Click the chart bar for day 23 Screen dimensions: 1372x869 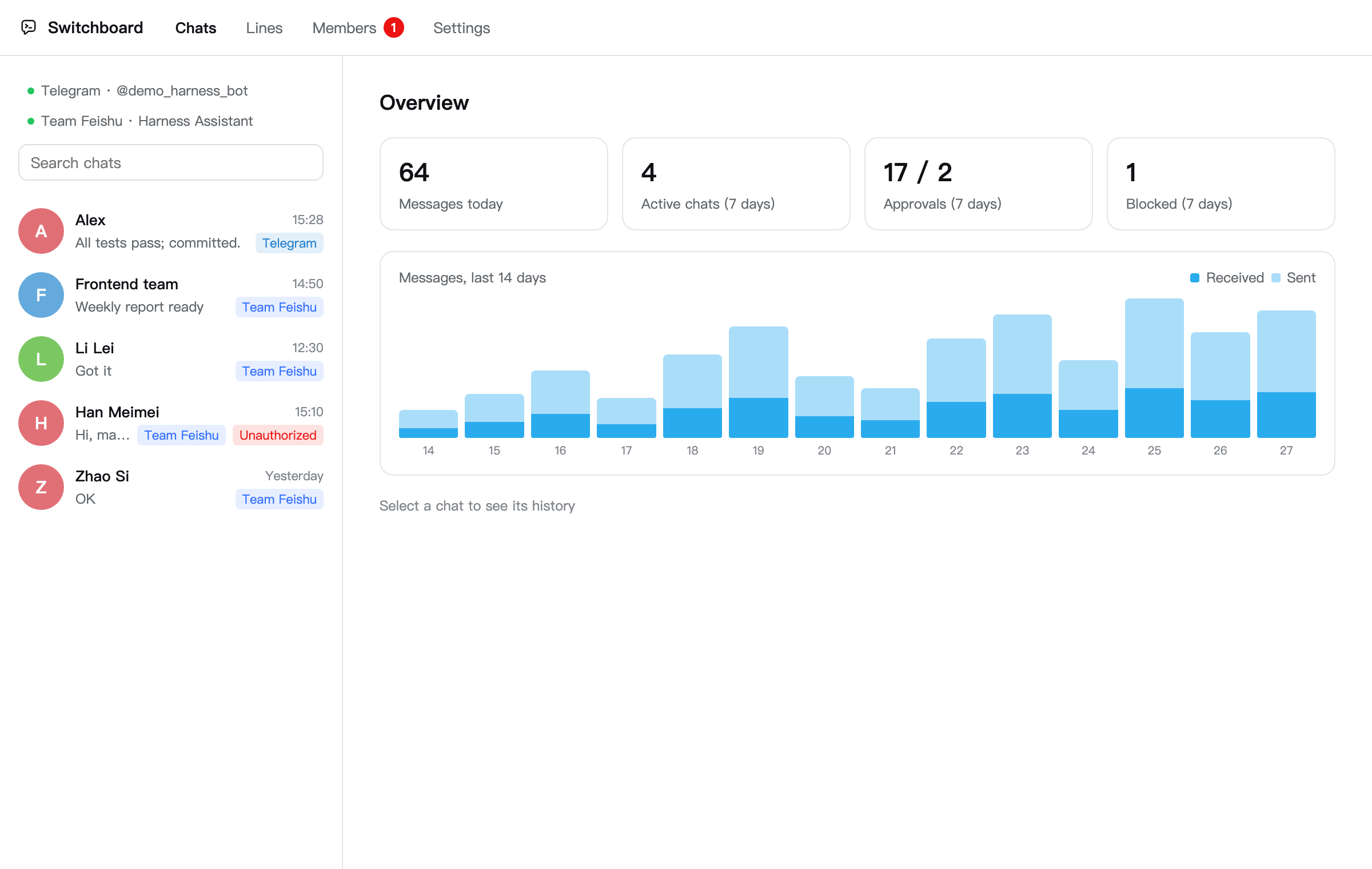click(1022, 376)
